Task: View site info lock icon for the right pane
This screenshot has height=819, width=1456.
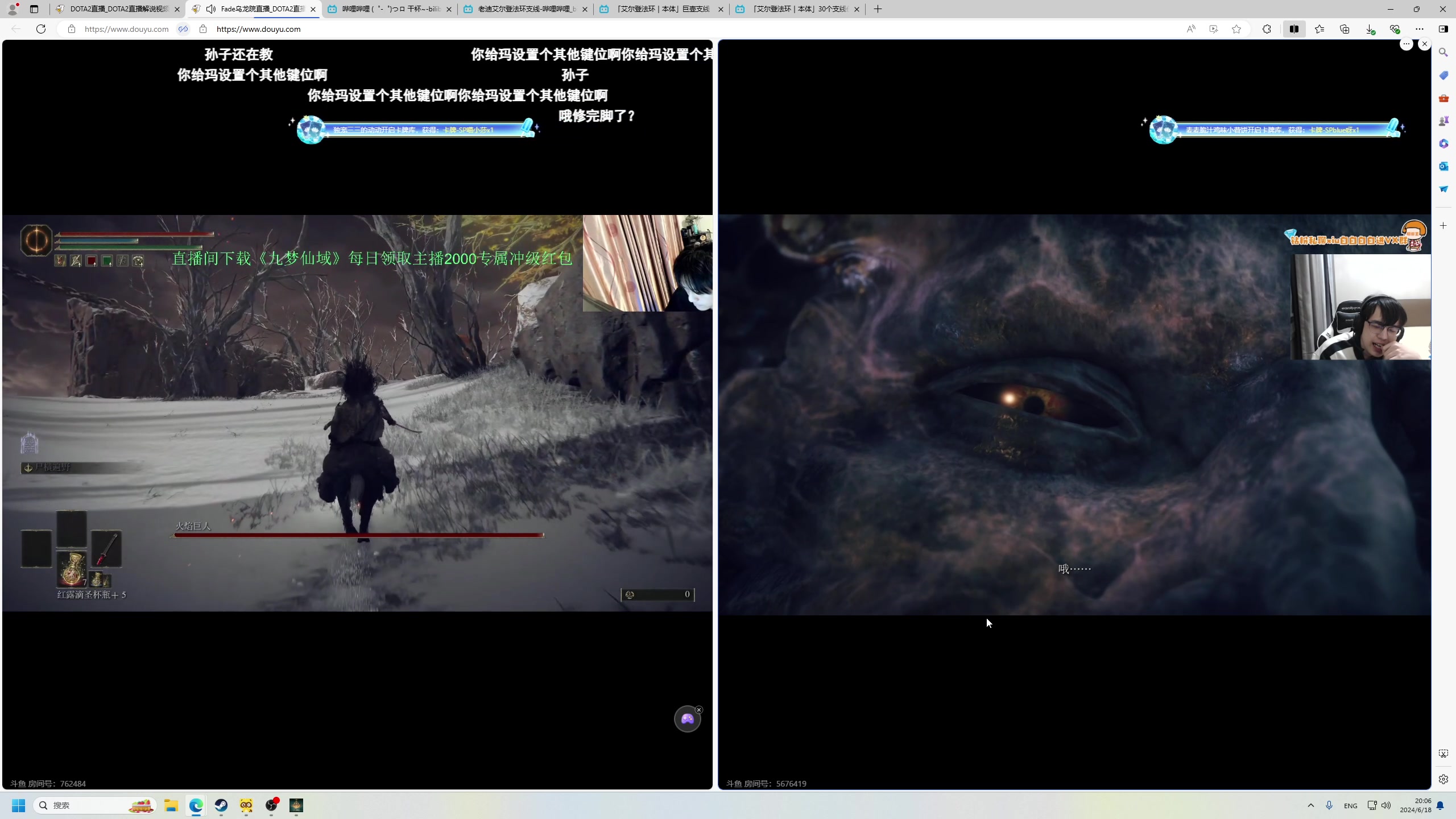Action: coord(203,29)
